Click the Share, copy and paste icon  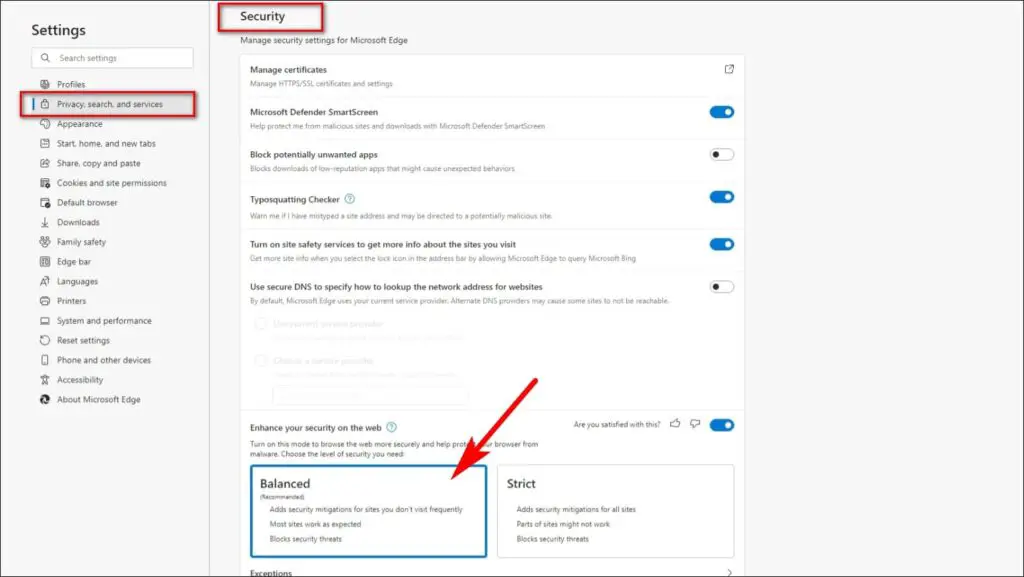point(45,163)
